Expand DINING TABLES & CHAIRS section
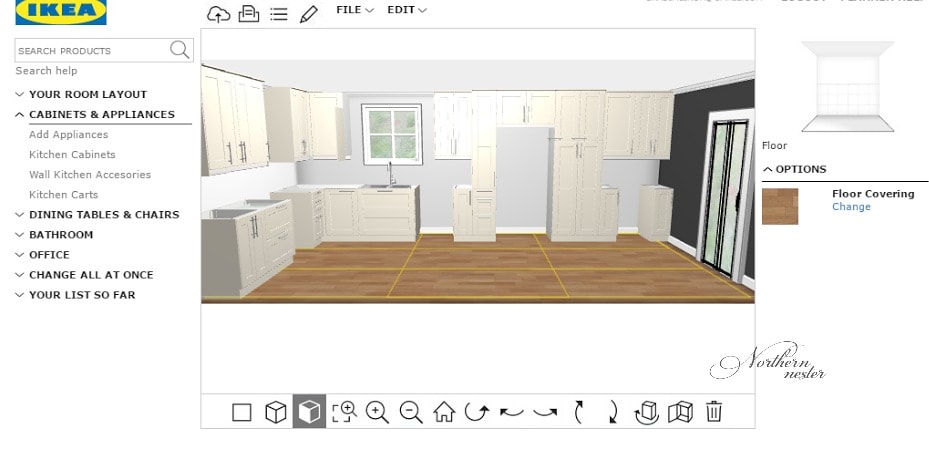Screen dimensions: 929x452 pyautogui.click(x=97, y=214)
